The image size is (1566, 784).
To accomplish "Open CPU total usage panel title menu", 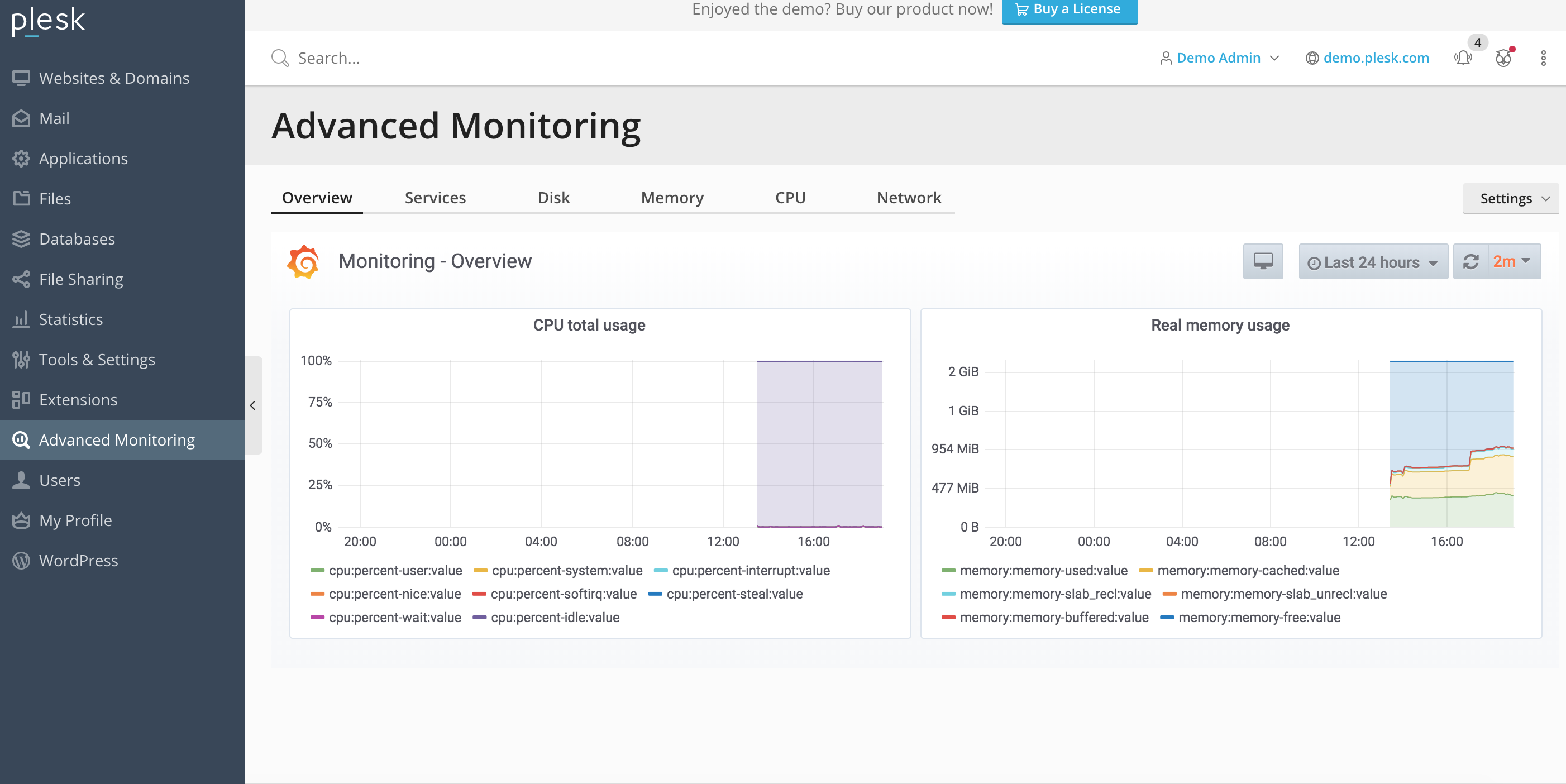I will (589, 325).
